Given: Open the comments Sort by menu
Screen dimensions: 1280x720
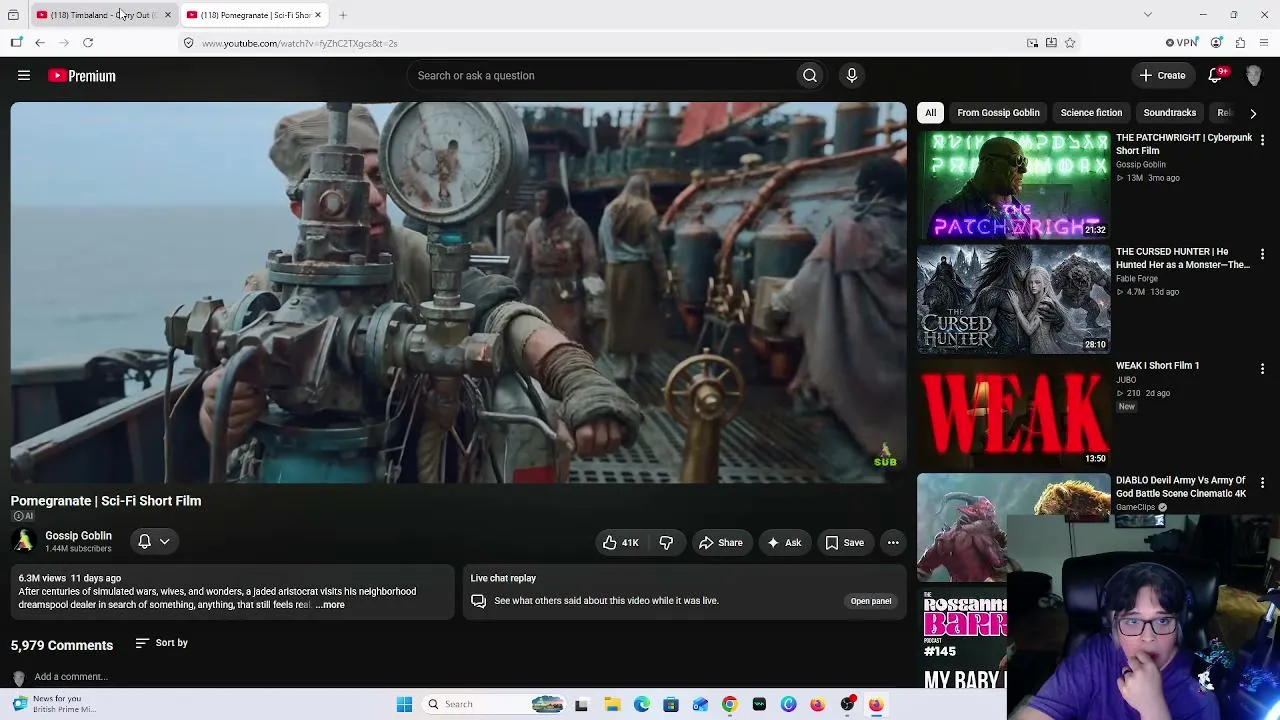Looking at the screenshot, I should point(161,643).
